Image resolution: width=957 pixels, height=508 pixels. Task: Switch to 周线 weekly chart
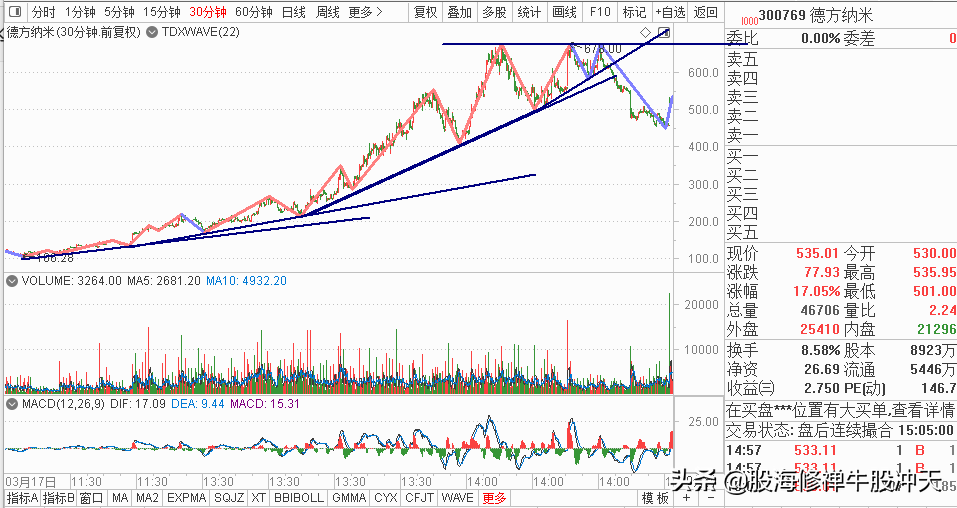pos(328,12)
